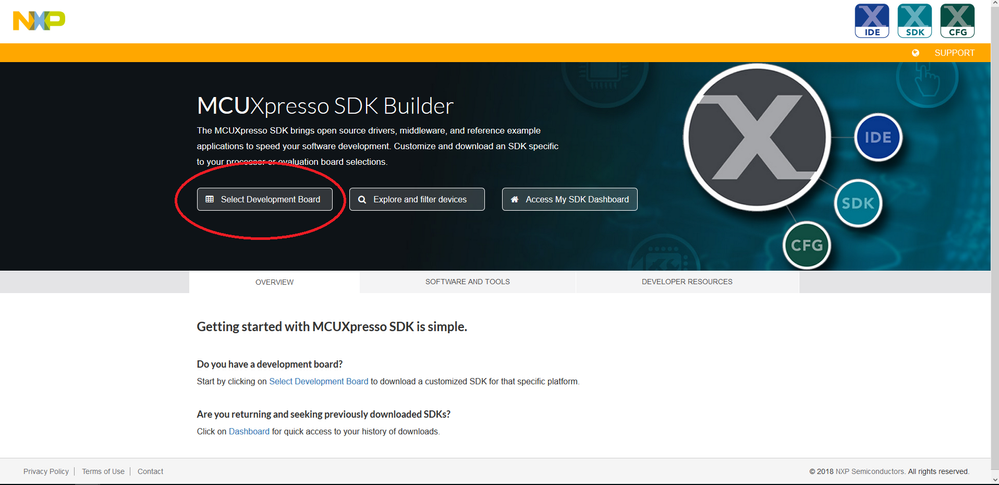Click the MCUXpresso SDK Builder heading
999x485 pixels.
[326, 105]
